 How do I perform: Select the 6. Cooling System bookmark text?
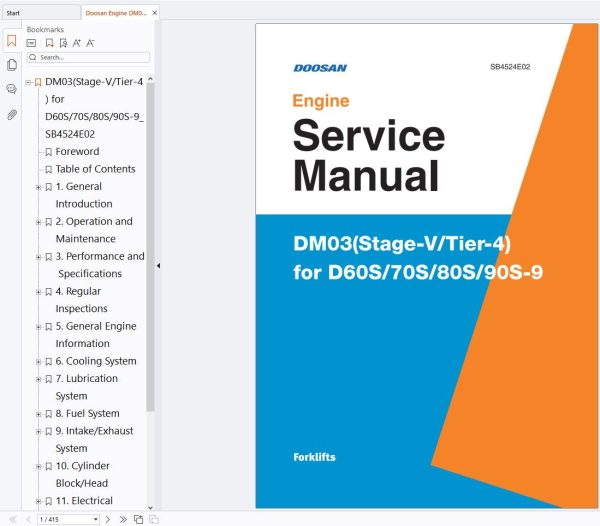point(96,361)
